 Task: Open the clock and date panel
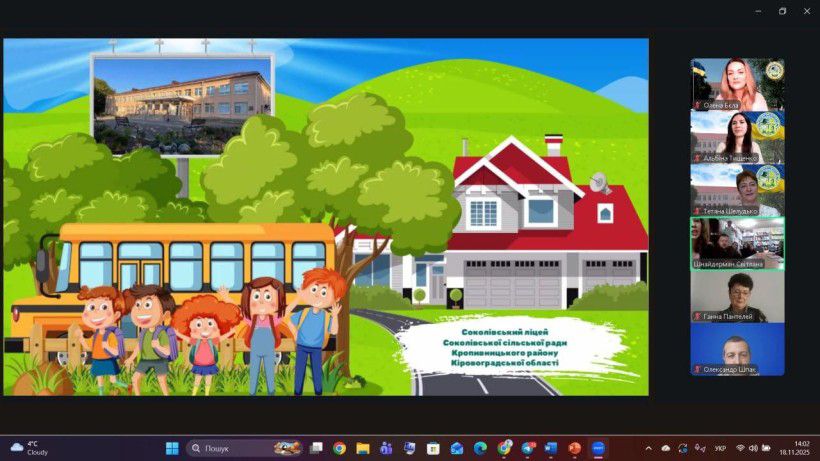pyautogui.click(x=800, y=448)
